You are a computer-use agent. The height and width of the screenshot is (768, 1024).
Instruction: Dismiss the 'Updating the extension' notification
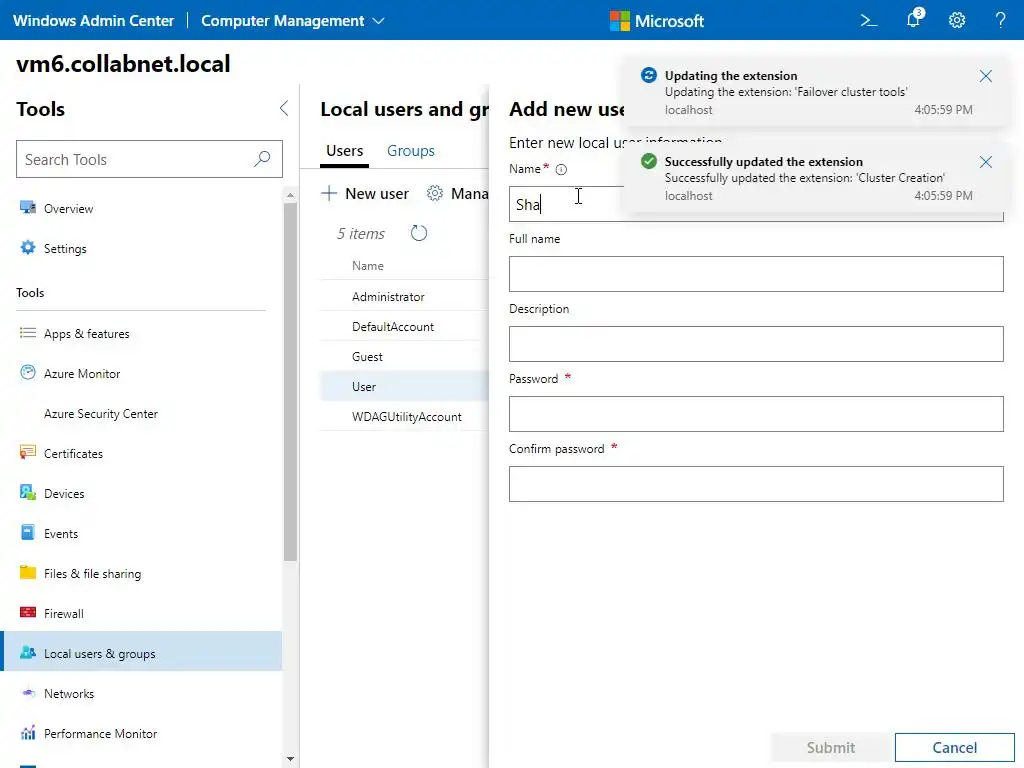pyautogui.click(x=986, y=76)
